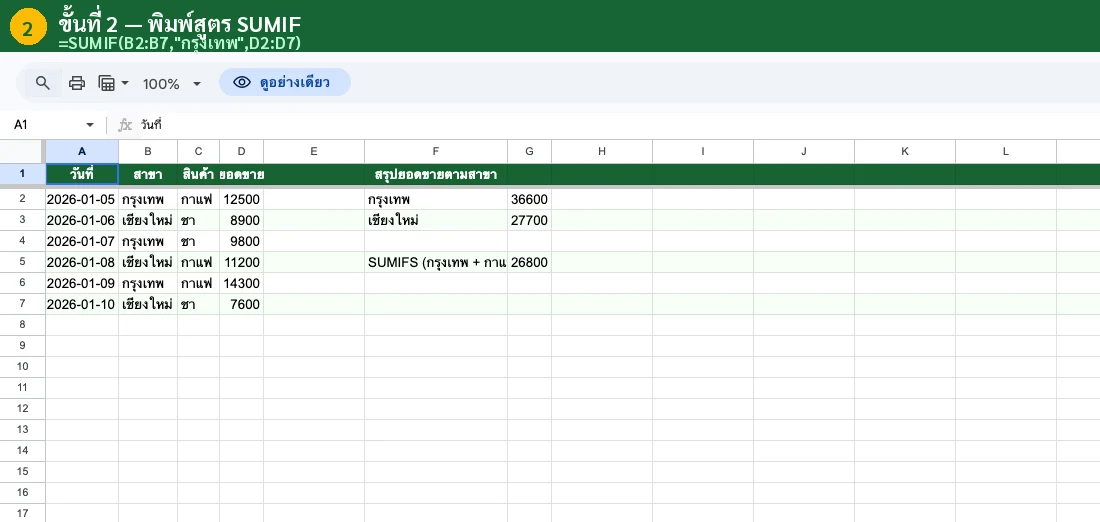Open the 100% zoom dropdown
This screenshot has width=1100, height=522.
pyautogui.click(x=172, y=84)
